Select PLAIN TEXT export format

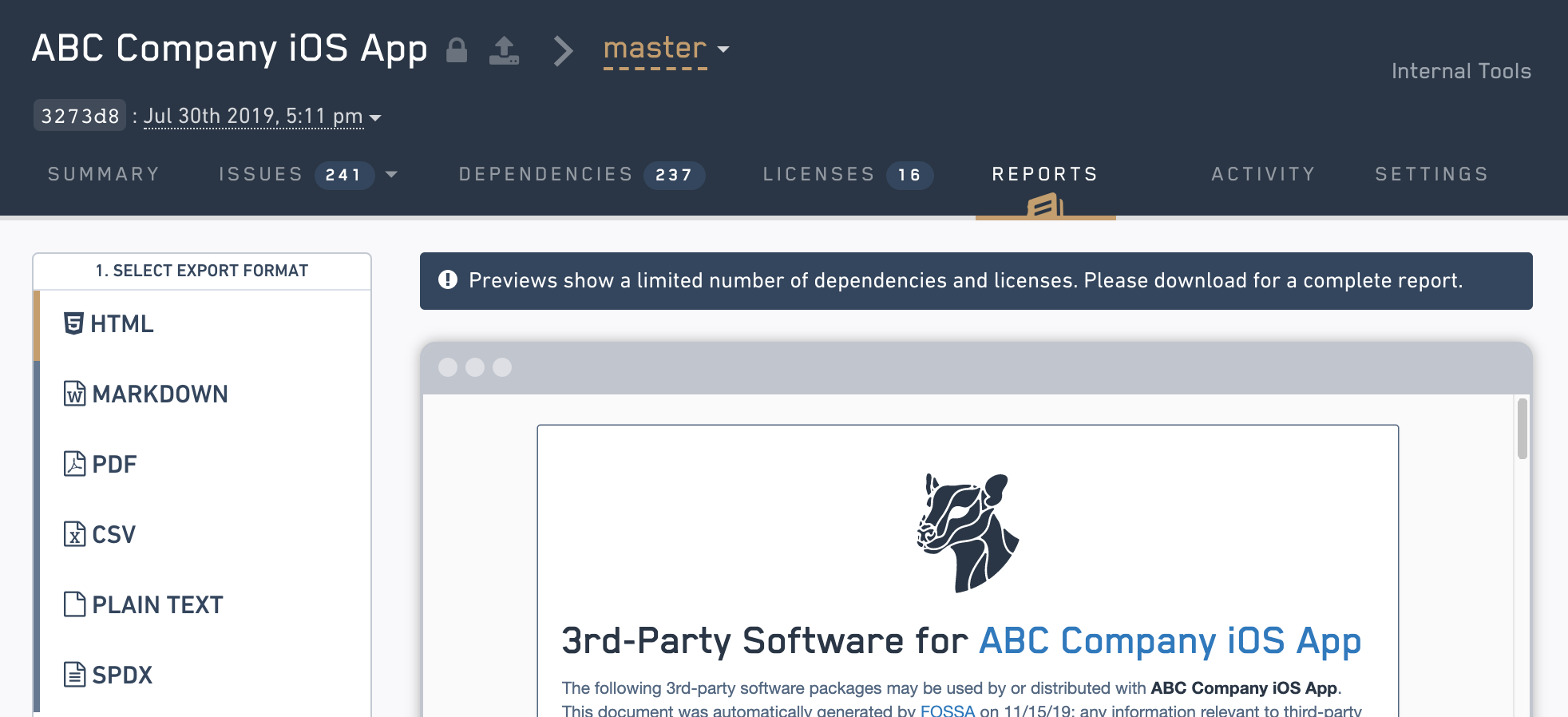pos(205,605)
